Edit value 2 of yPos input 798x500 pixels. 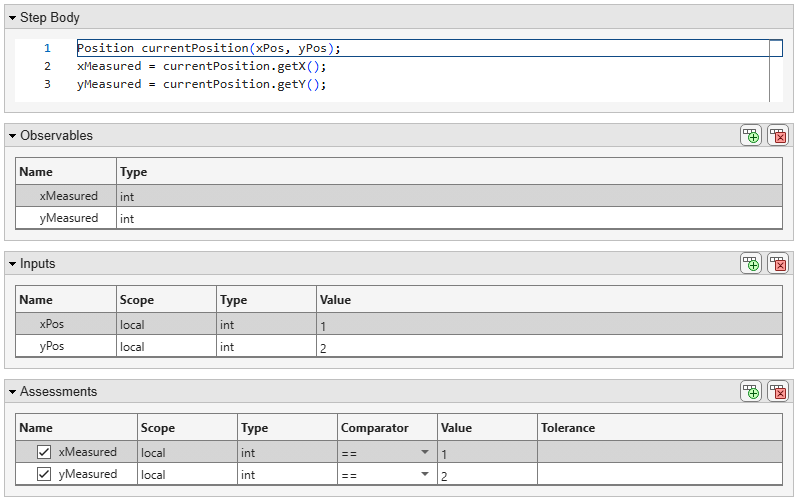pyautogui.click(x=550, y=346)
